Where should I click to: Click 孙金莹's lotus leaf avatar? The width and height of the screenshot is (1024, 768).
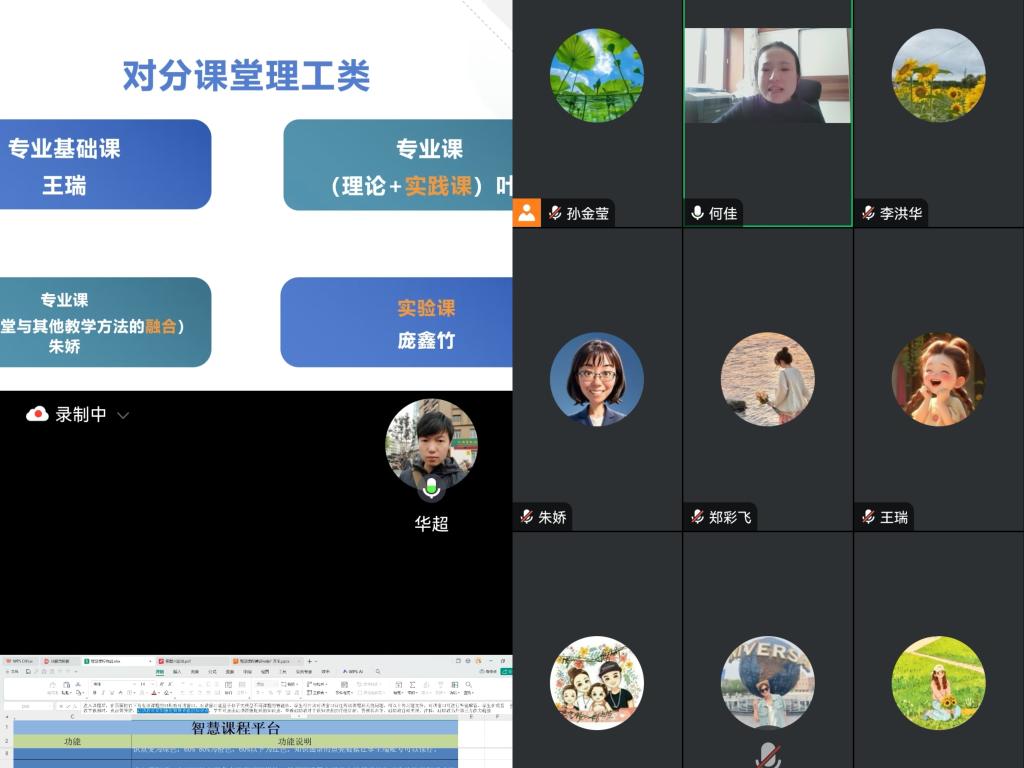pyautogui.click(x=597, y=75)
